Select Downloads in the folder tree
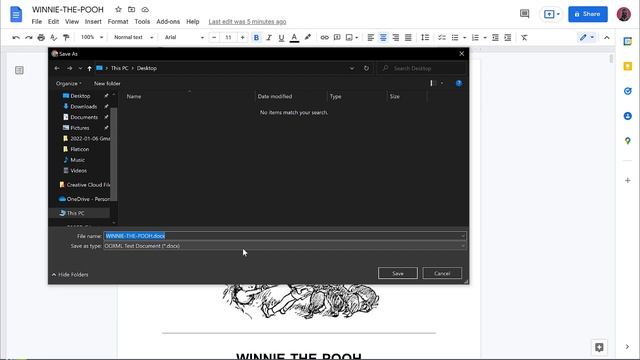The image size is (640, 360). coord(83,107)
